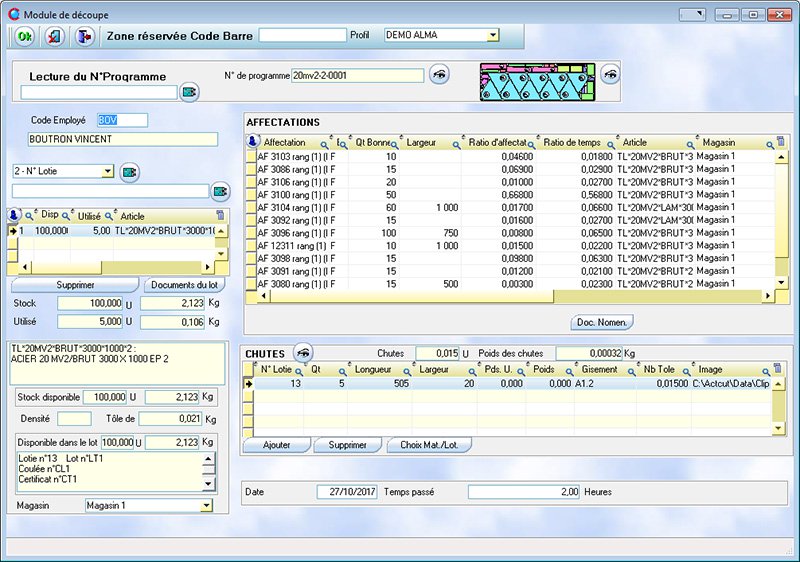Click the green OK validation icon
The width and height of the screenshot is (800, 562).
[x=24, y=35]
